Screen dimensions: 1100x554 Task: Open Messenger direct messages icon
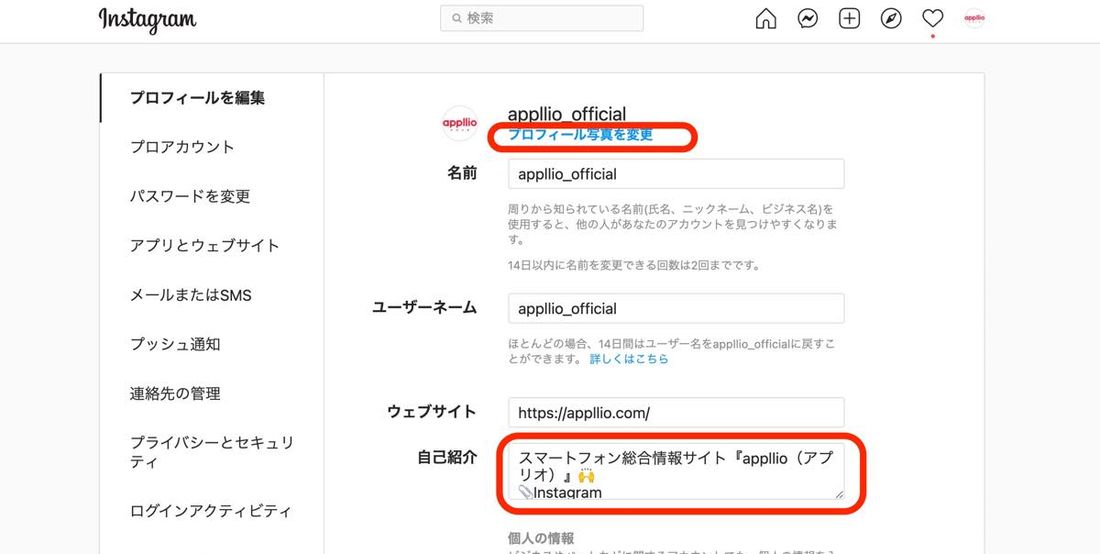(x=807, y=19)
